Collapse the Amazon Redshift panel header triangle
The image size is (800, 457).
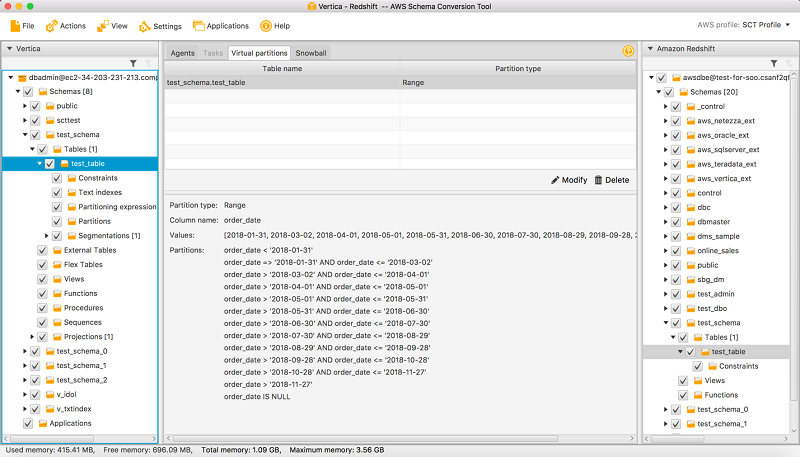click(650, 48)
